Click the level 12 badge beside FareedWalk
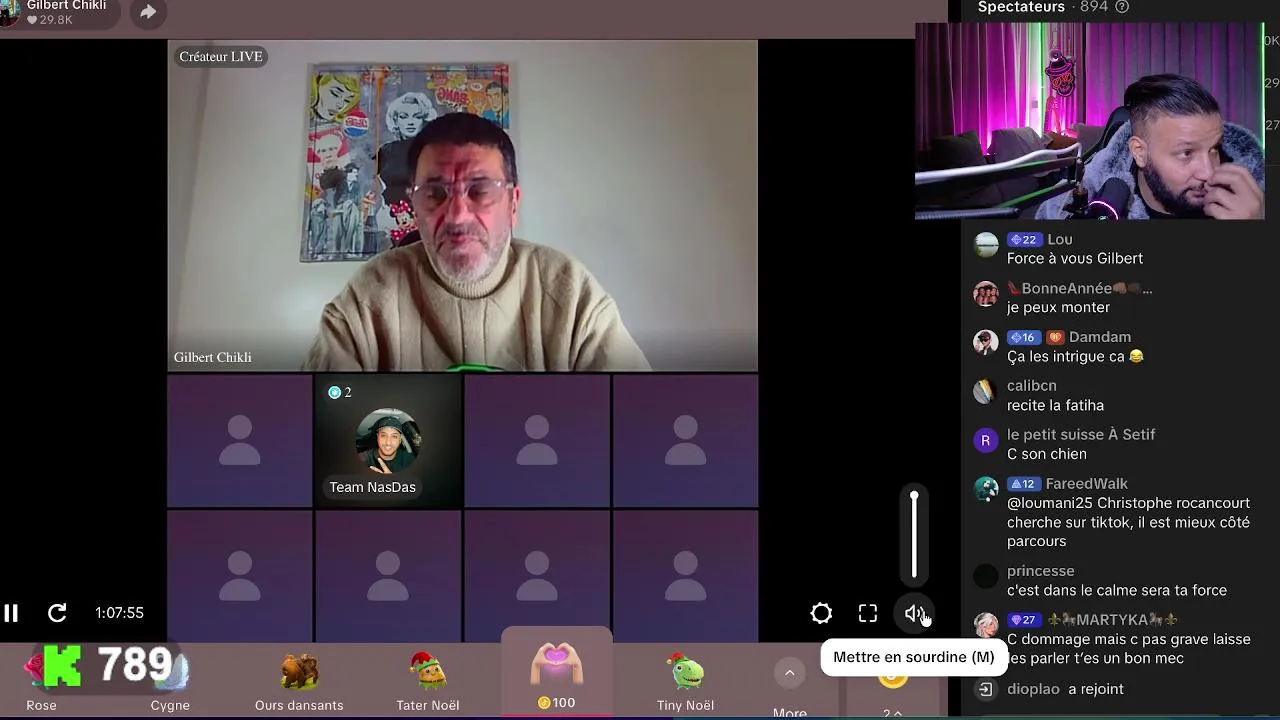Viewport: 1280px width, 720px height. click(x=1024, y=484)
